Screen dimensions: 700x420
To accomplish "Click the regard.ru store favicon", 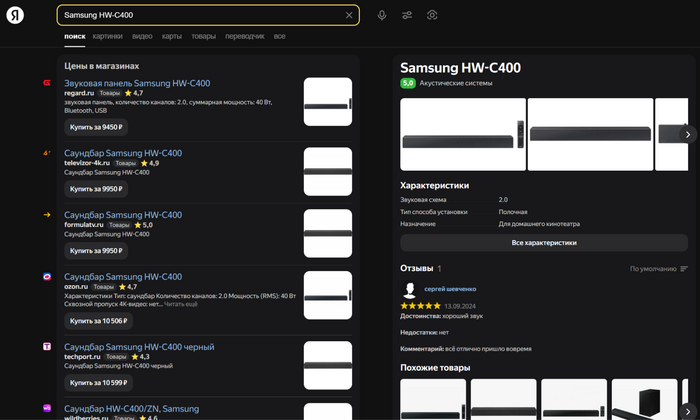I will [47, 84].
